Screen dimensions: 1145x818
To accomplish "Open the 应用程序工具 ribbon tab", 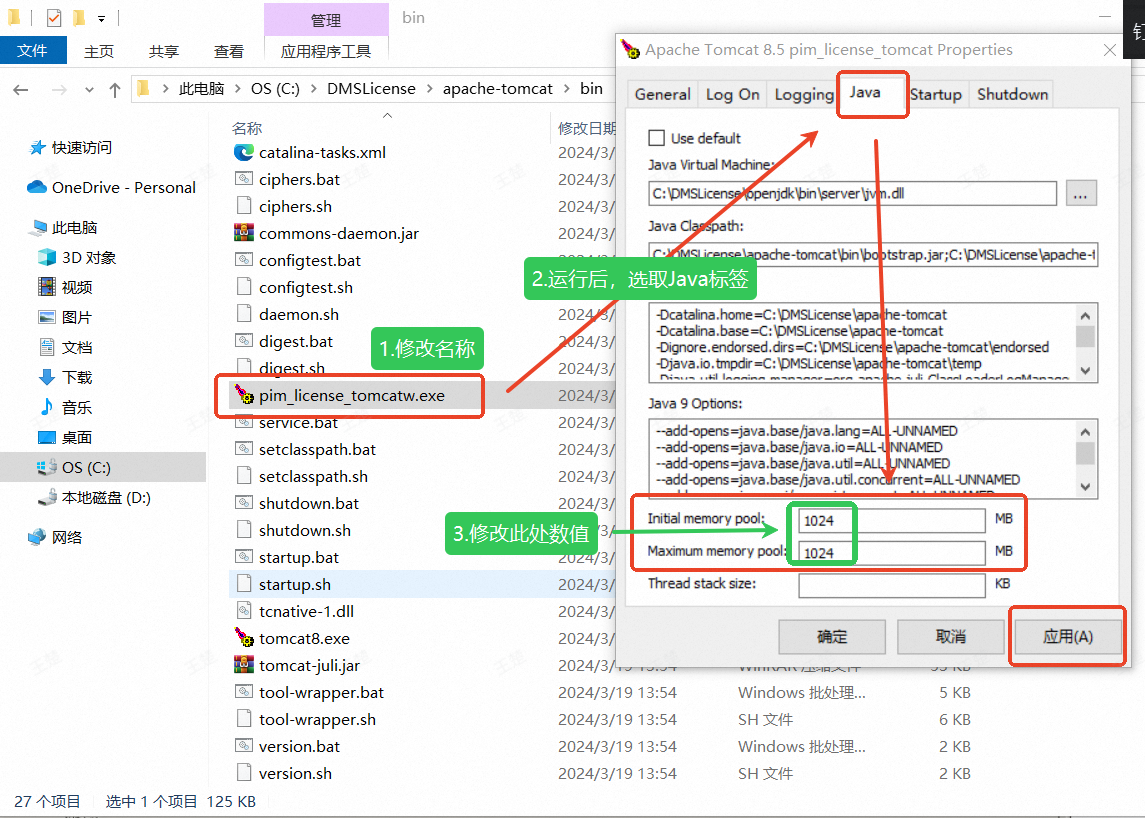I will point(326,51).
